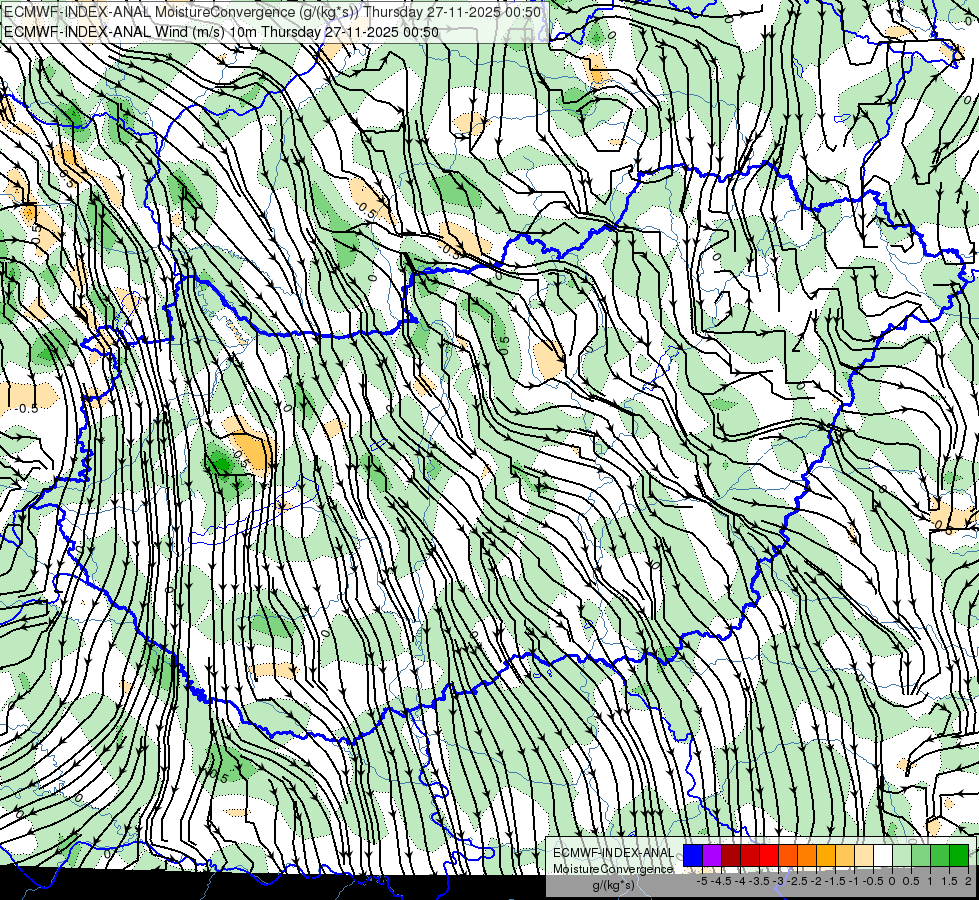Click the purple legend color swatch
This screenshot has width=979, height=900.
click(x=712, y=855)
